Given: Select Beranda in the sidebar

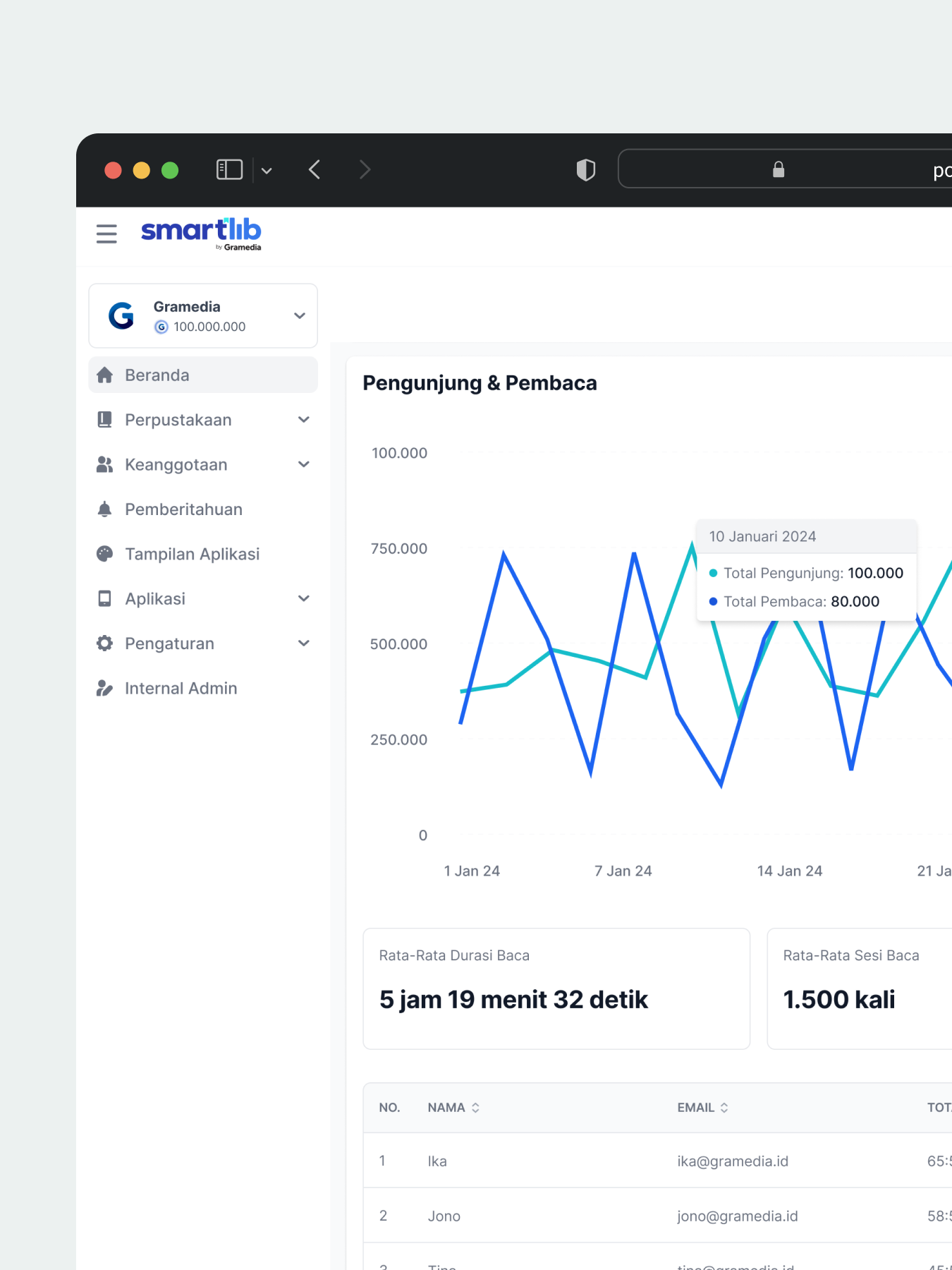Looking at the screenshot, I should click(203, 375).
